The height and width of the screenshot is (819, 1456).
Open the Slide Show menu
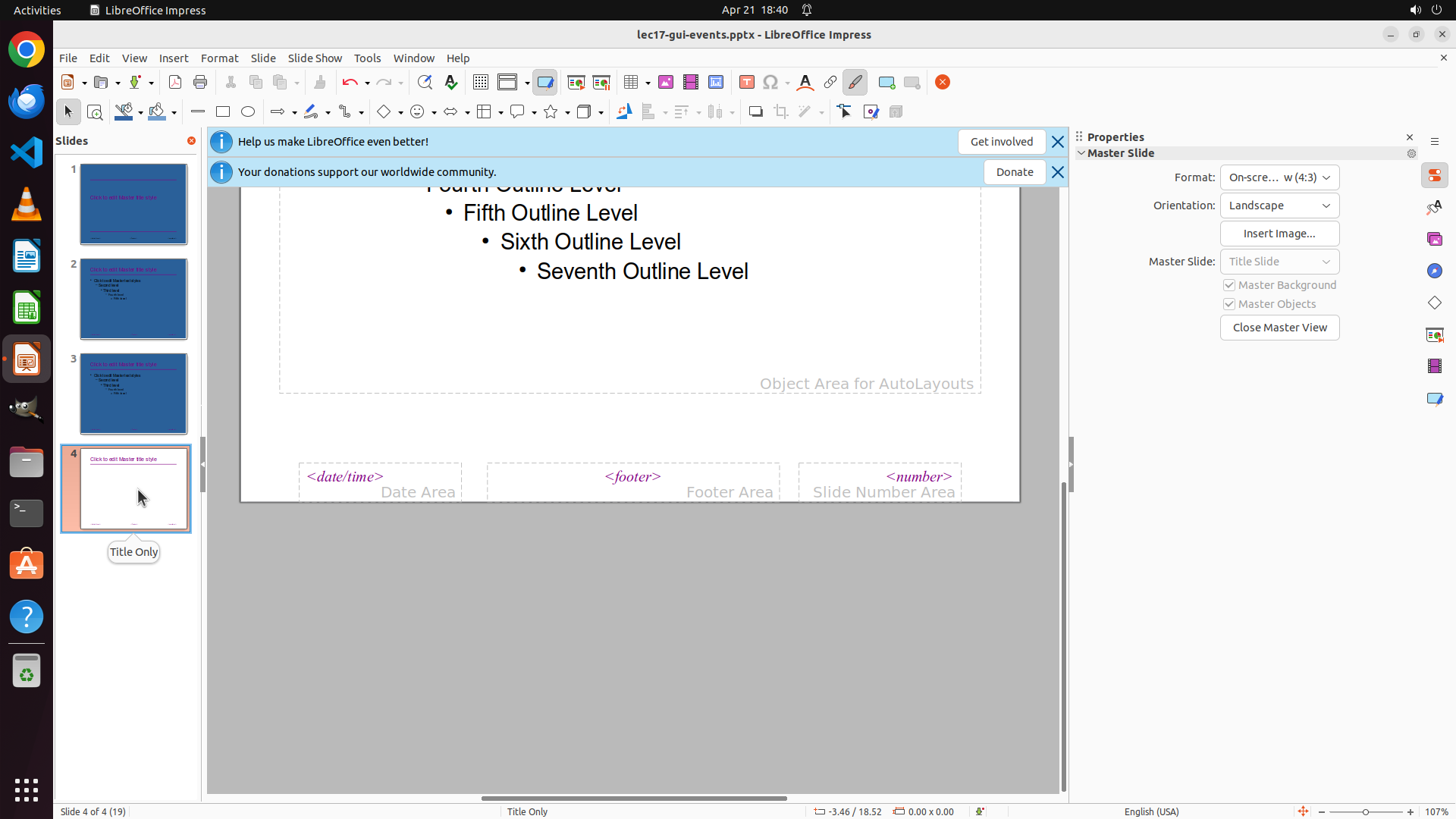click(315, 58)
